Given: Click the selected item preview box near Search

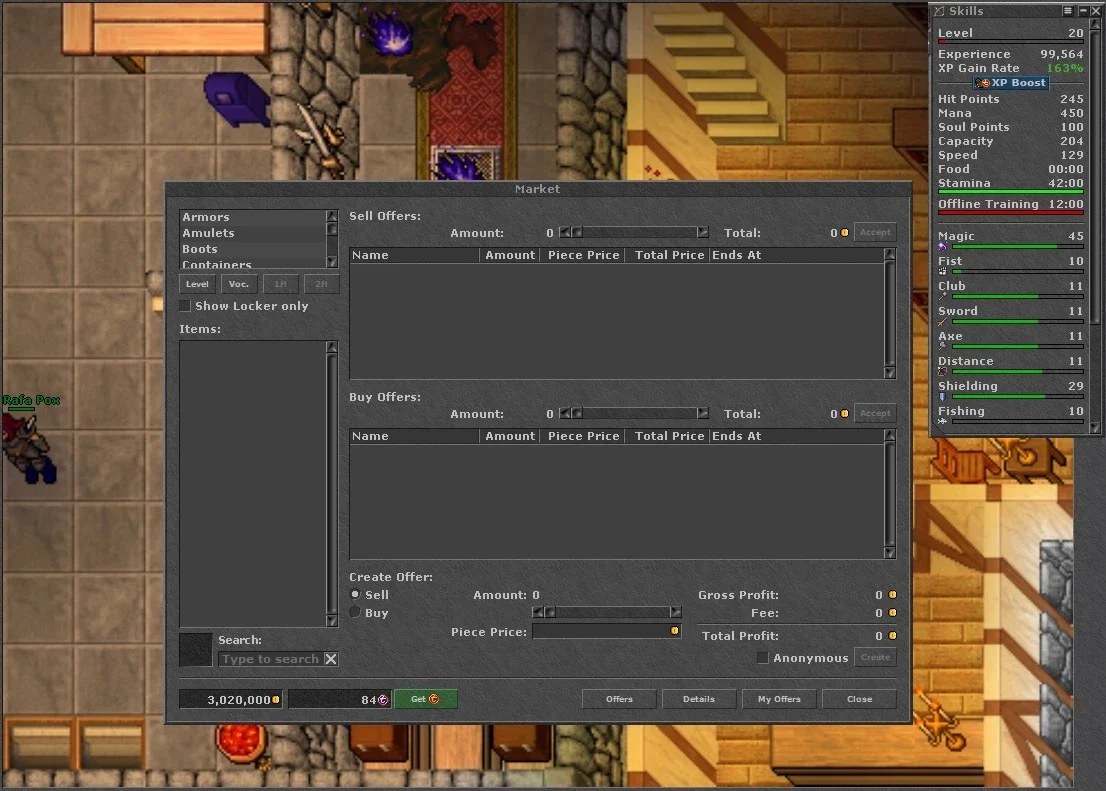Looking at the screenshot, I should pos(195,650).
